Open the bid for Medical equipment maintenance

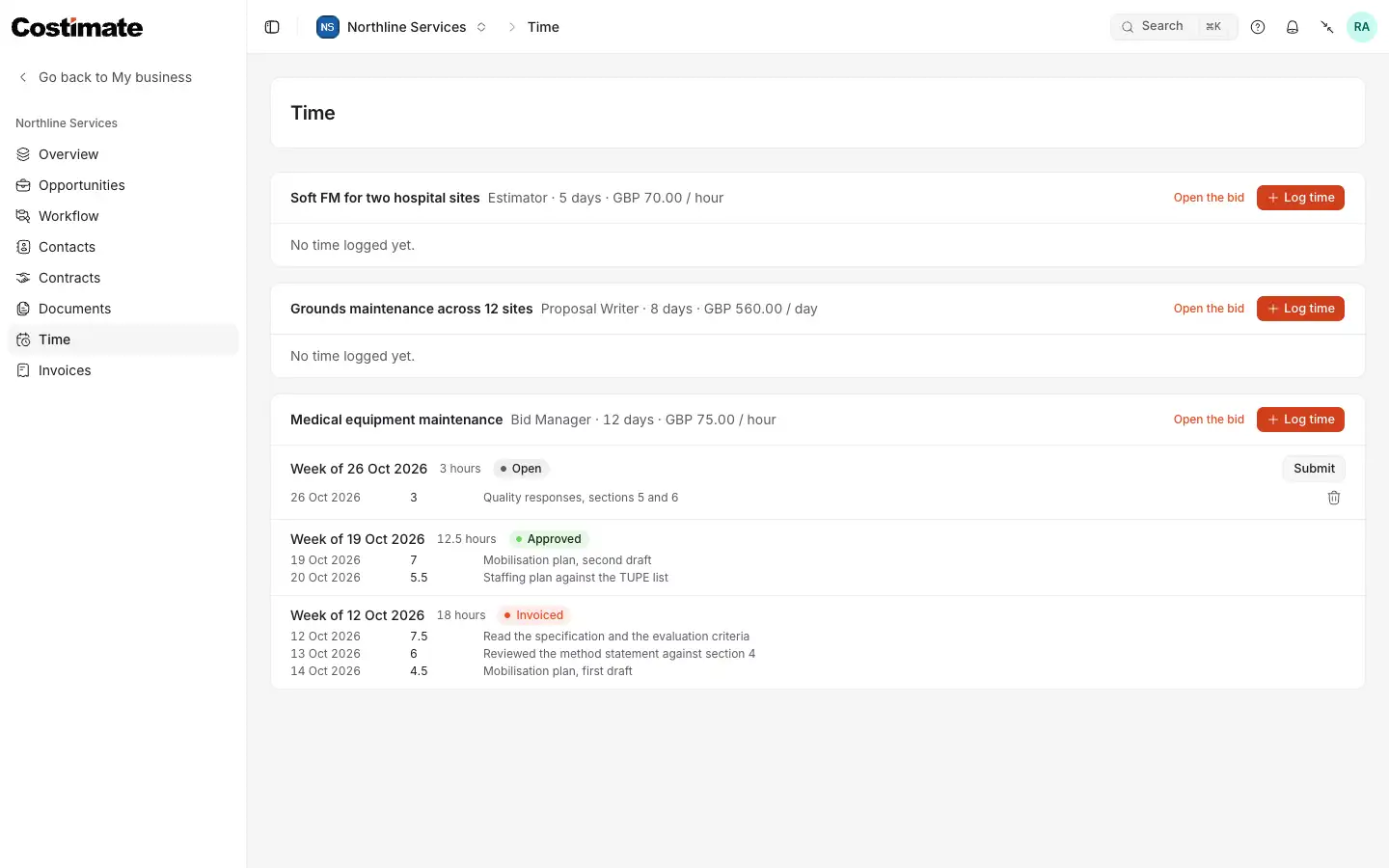(x=1209, y=420)
